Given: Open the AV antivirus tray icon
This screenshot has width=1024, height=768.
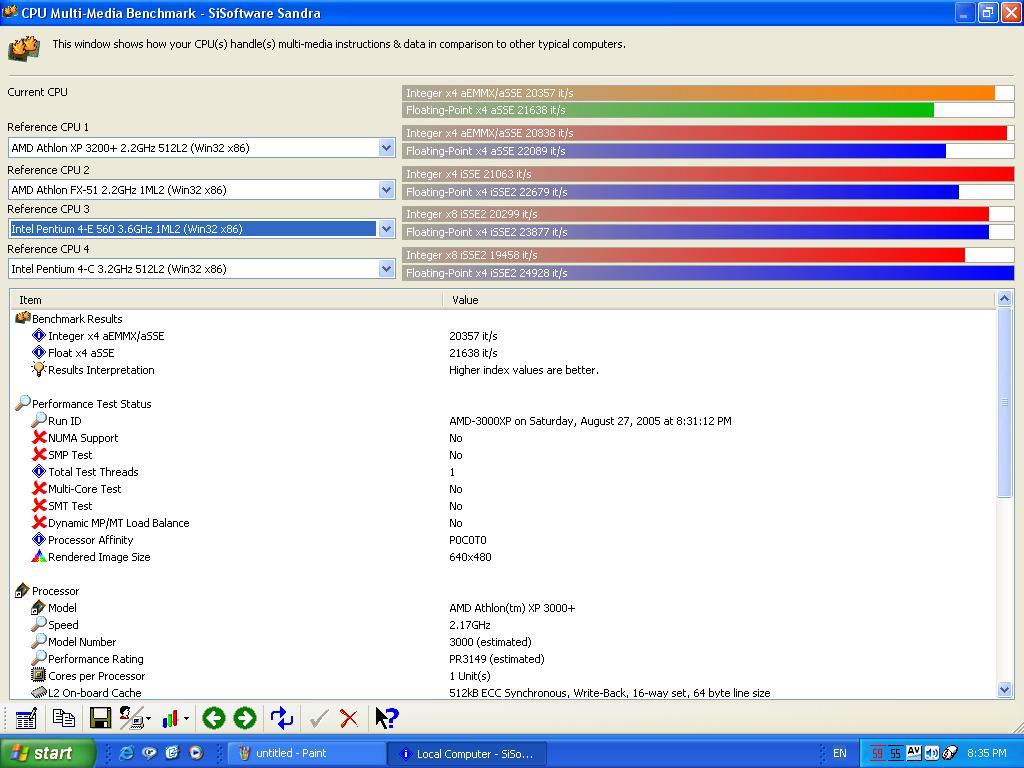Looking at the screenshot, I should pyautogui.click(x=914, y=753).
